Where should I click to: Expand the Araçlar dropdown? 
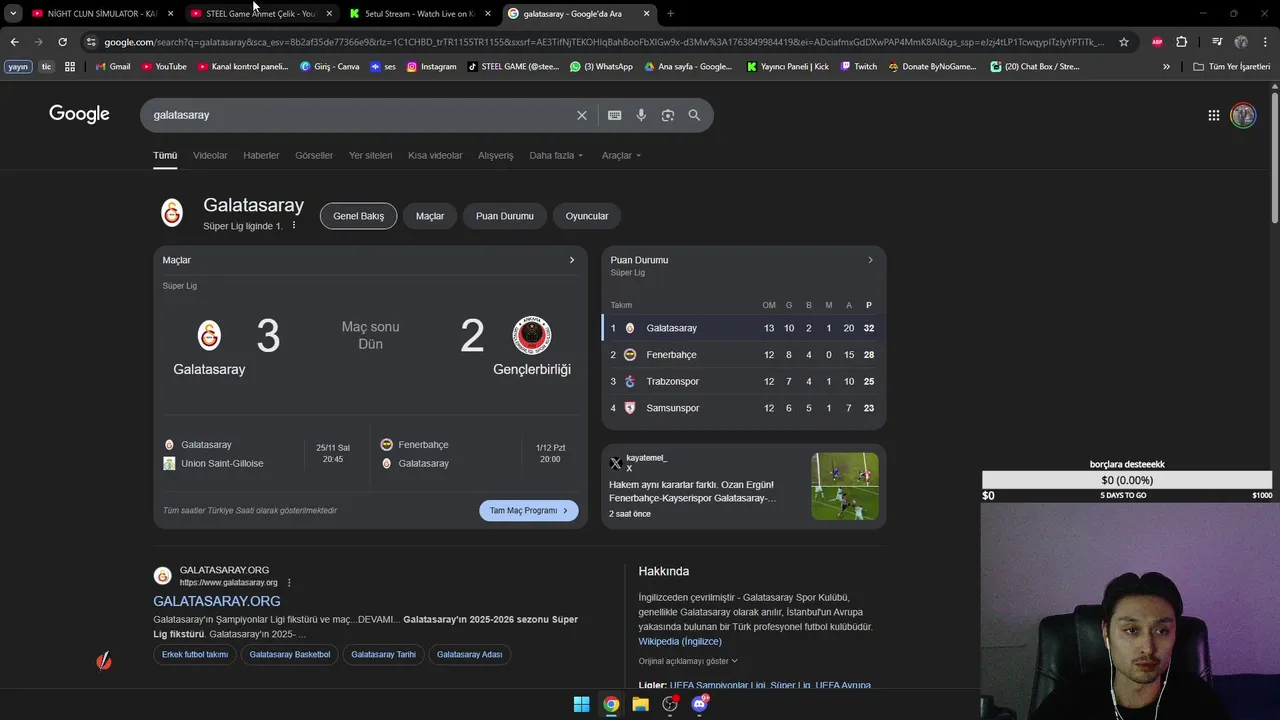pos(621,156)
